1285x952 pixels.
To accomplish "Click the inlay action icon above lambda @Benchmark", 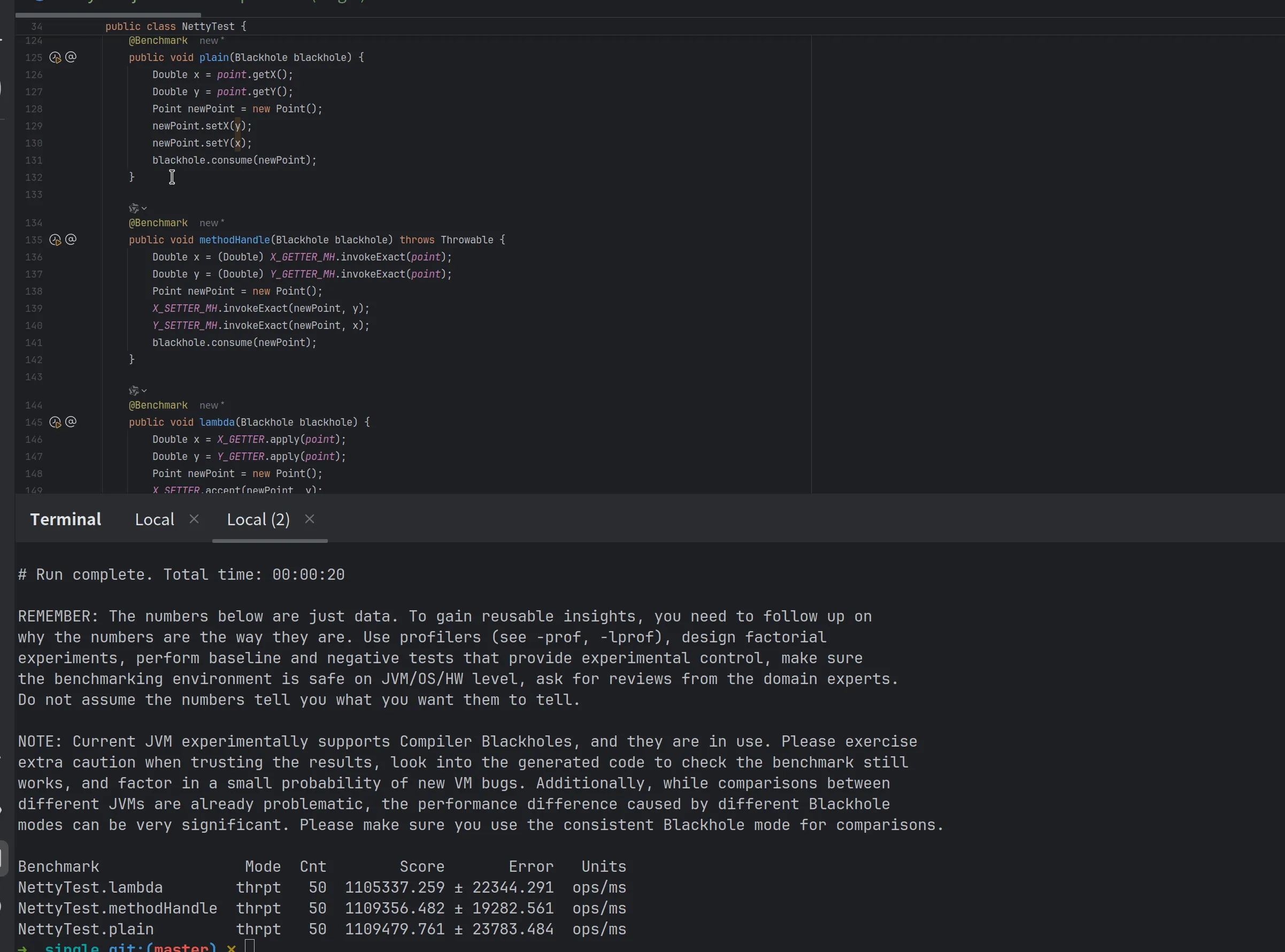I will coord(134,391).
